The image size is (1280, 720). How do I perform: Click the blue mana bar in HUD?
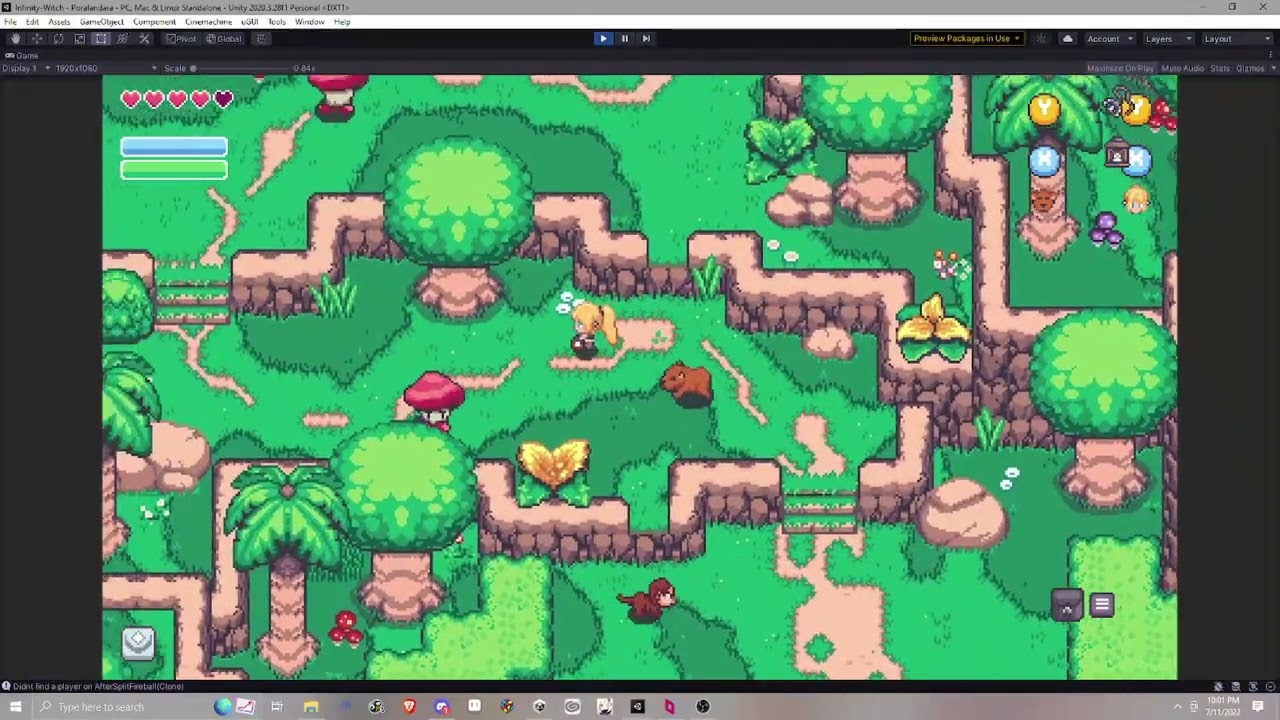174,147
